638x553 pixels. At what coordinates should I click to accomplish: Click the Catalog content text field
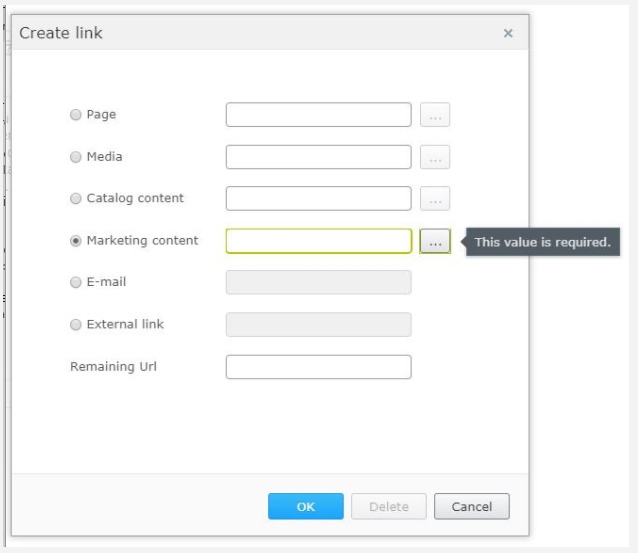[318, 199]
